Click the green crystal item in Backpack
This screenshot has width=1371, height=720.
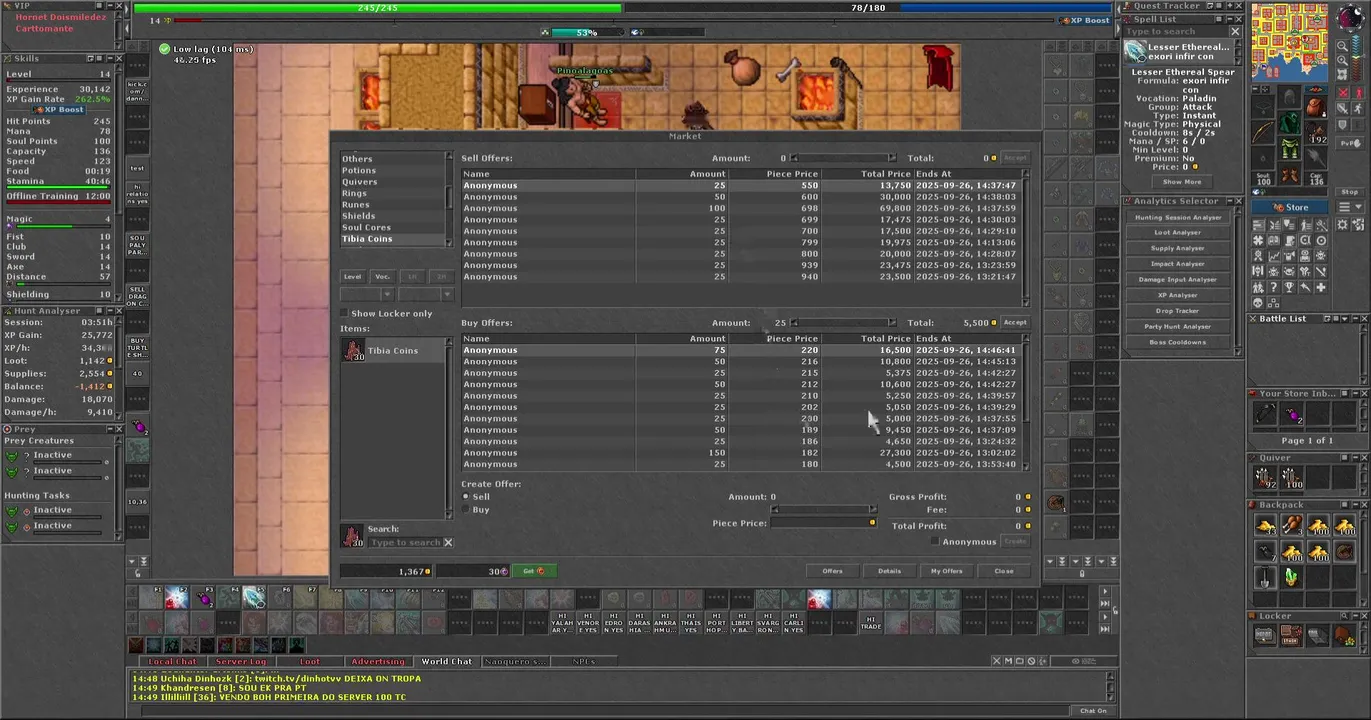pyautogui.click(x=1292, y=576)
